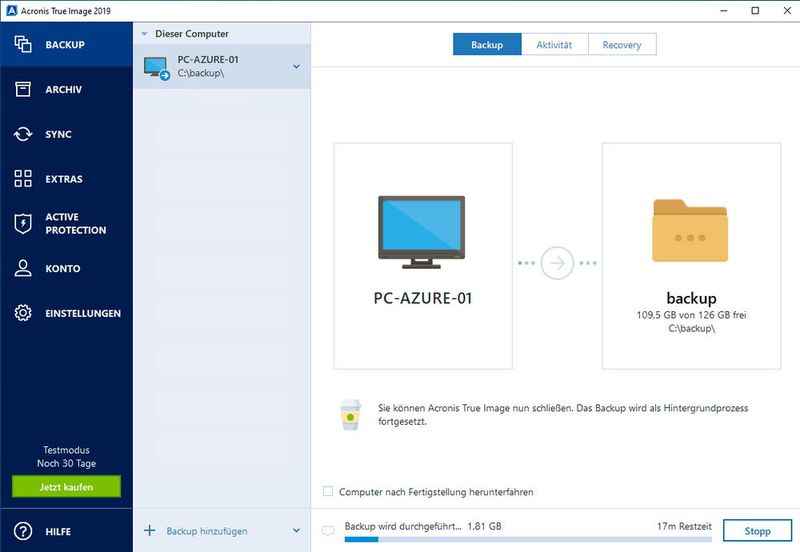The width and height of the screenshot is (800, 552).
Task: Click the circular arrow between source and destination
Action: click(557, 263)
